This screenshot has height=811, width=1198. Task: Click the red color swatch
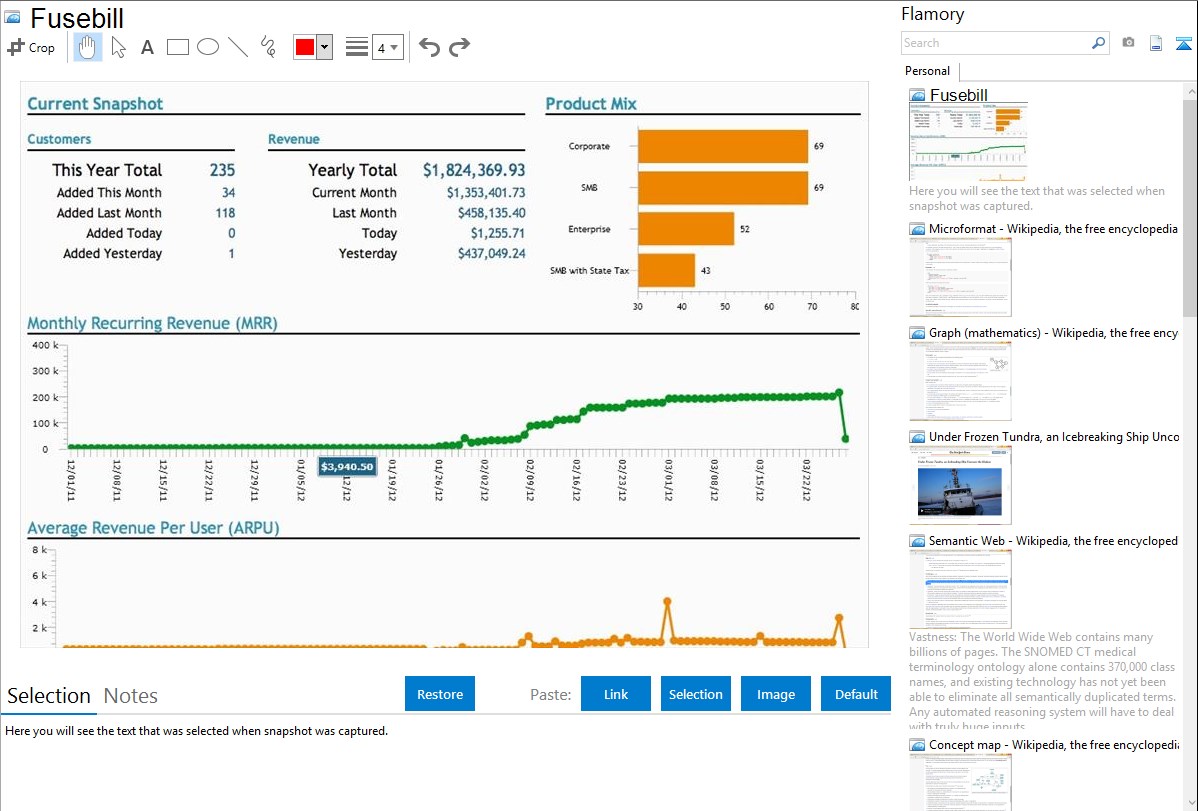(x=305, y=47)
